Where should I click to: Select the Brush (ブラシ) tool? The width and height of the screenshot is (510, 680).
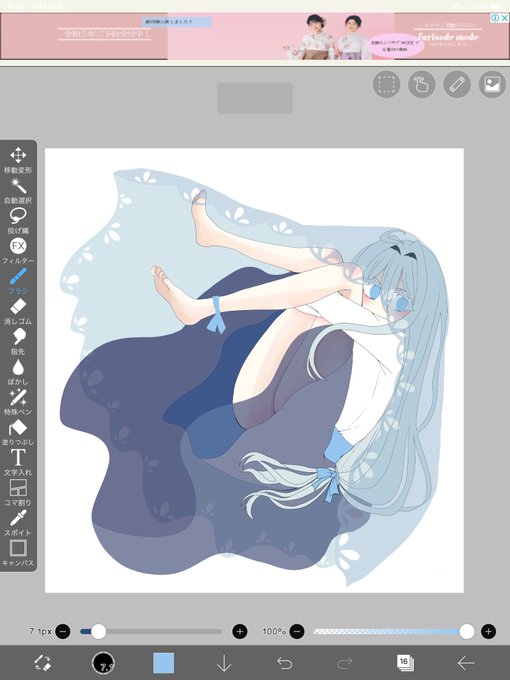pos(18,281)
